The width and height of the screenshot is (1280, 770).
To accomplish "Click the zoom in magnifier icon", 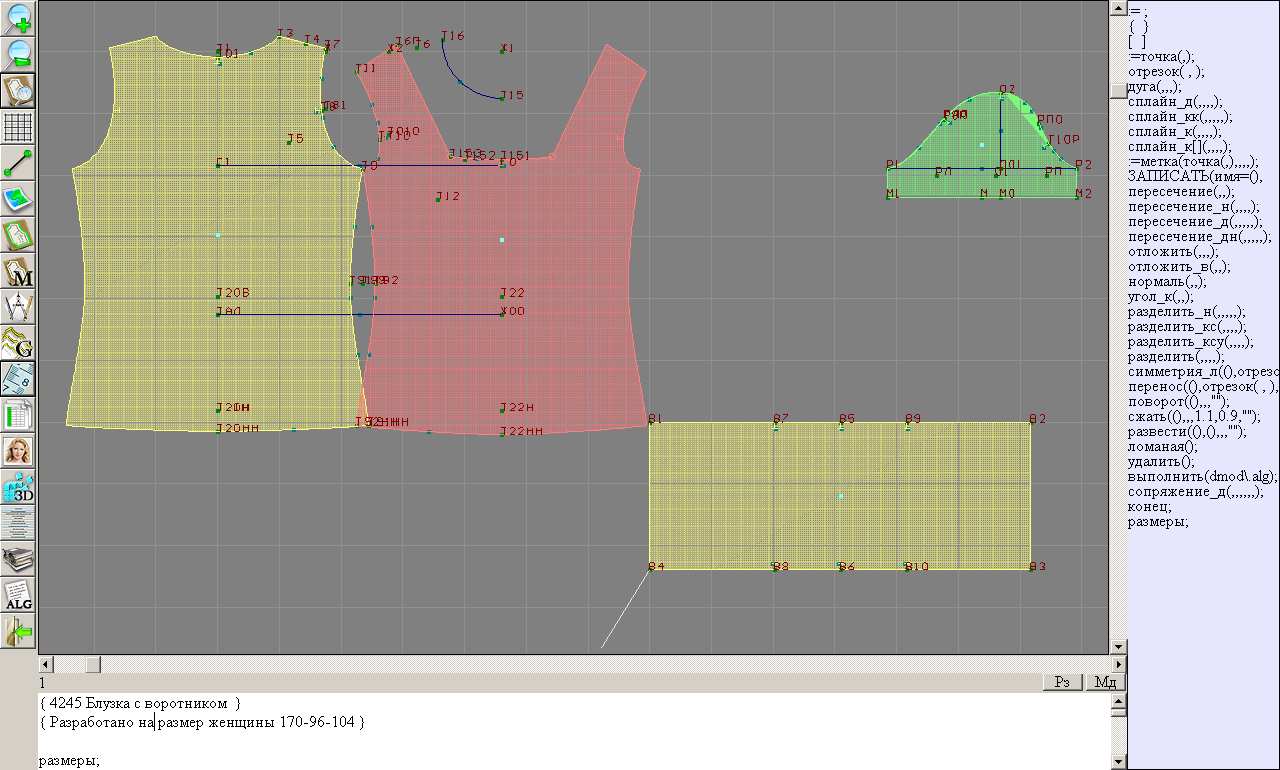I will (19, 18).
